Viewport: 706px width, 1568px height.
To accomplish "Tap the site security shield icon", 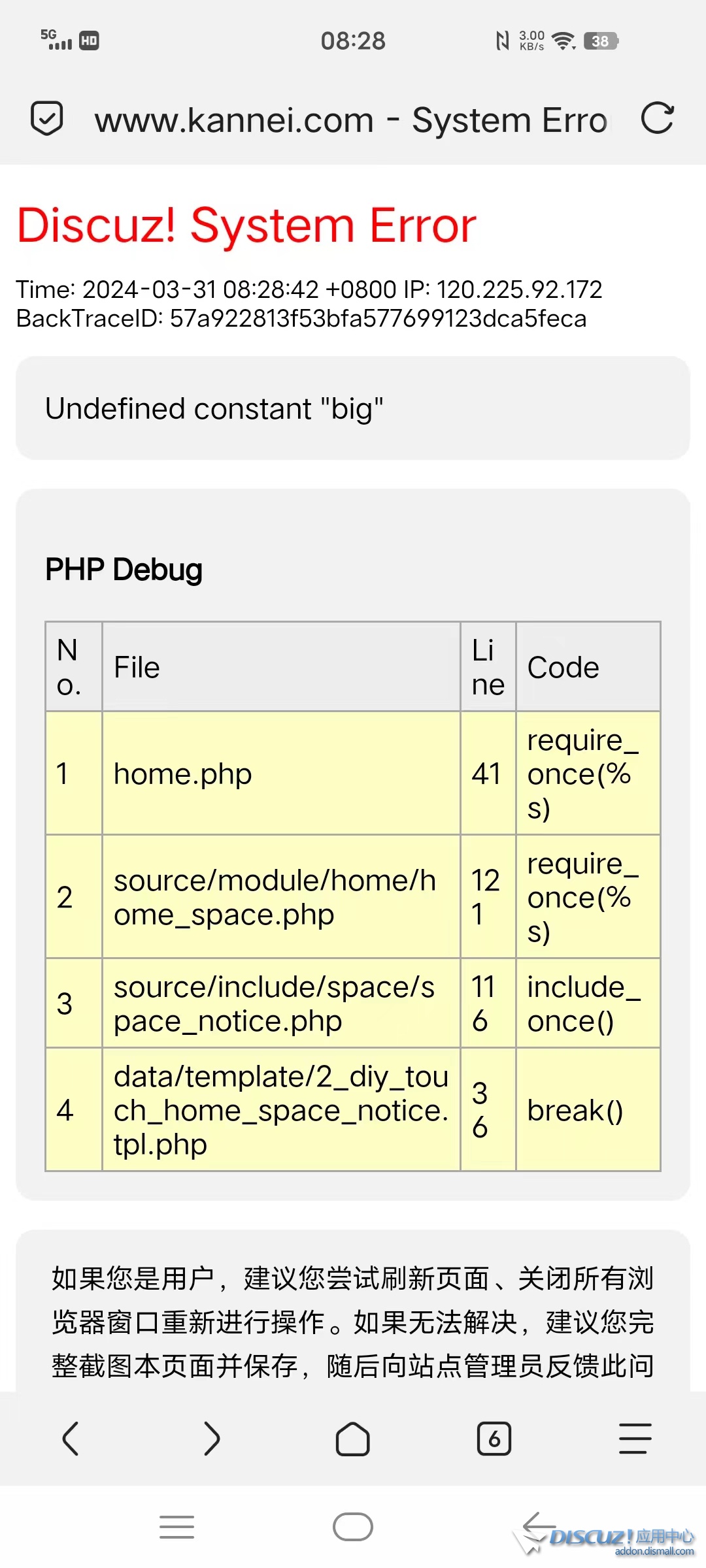I will [47, 119].
